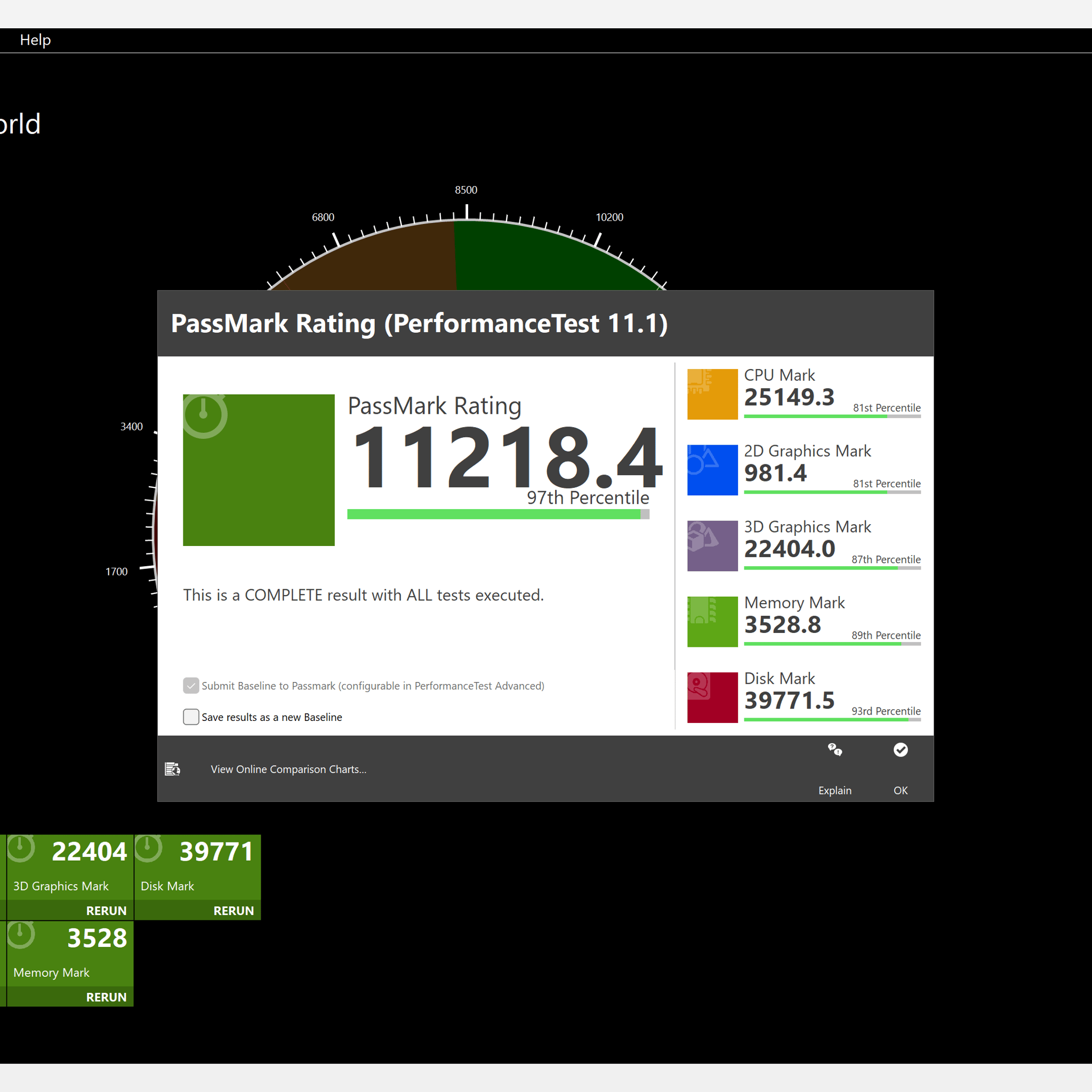Viewport: 1092px width, 1092px height.
Task: Click the Memory Mark 3528 score tile
Action: 70,954
